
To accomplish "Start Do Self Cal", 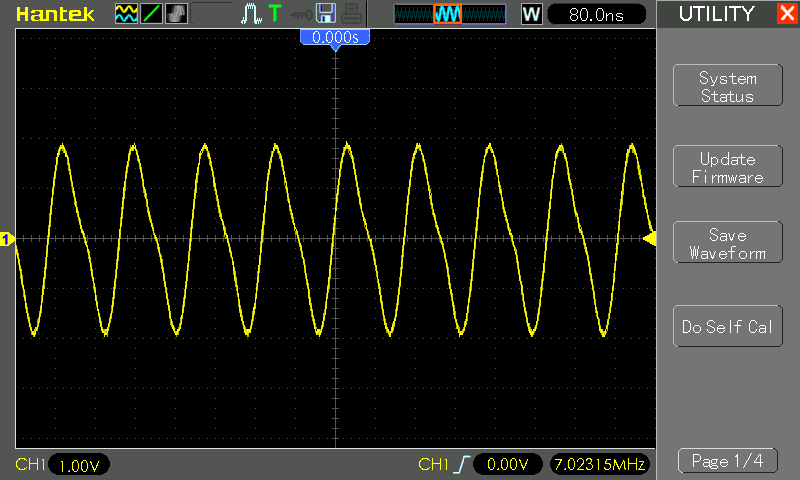I will [728, 326].
